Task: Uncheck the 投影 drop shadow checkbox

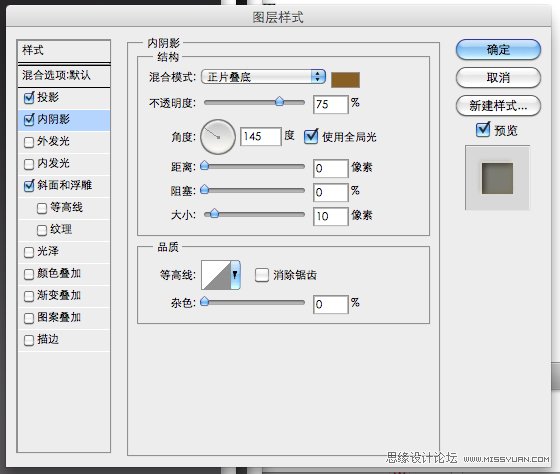Action: point(29,98)
